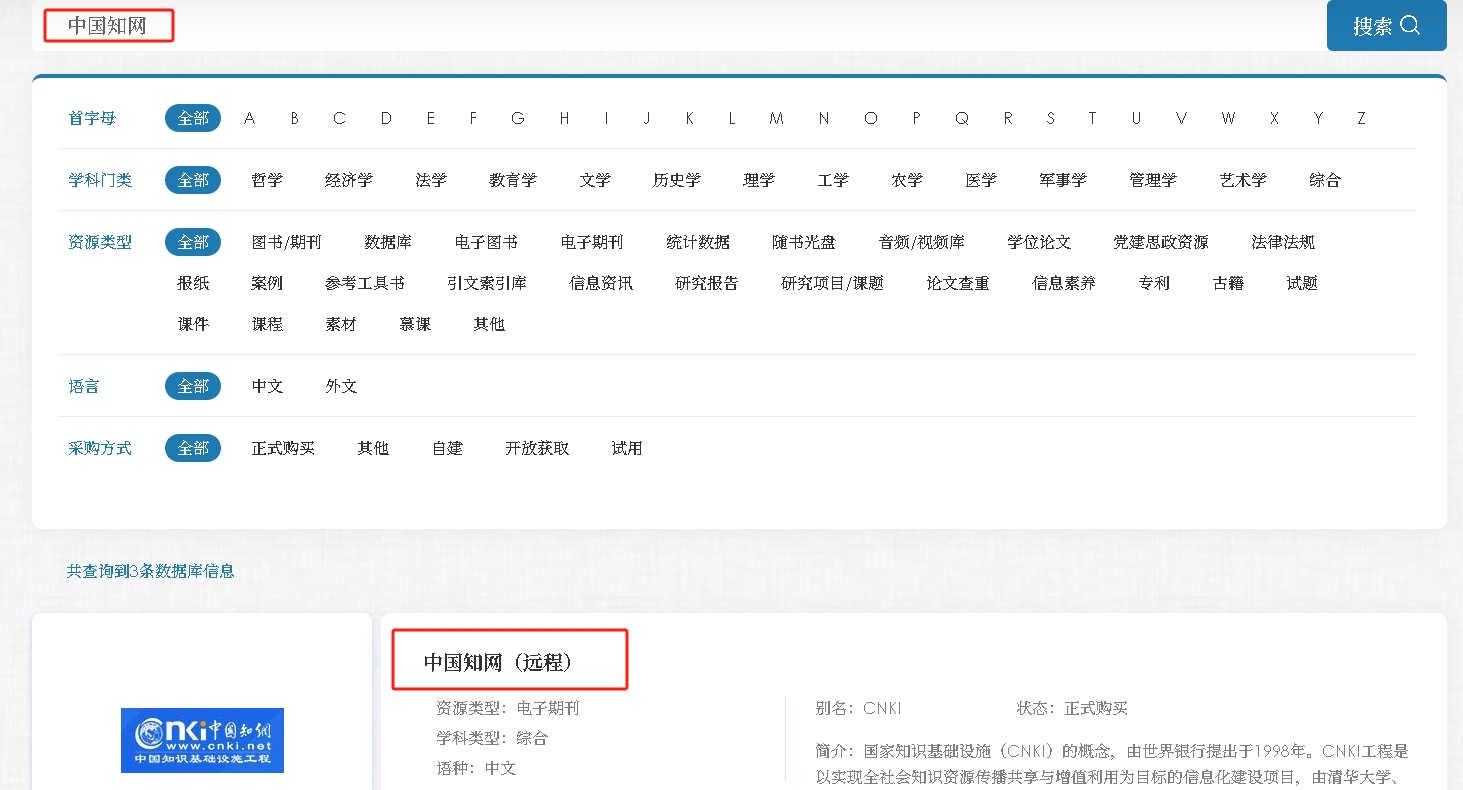
Task: Choose the 文学 subject category
Action: [x=595, y=180]
